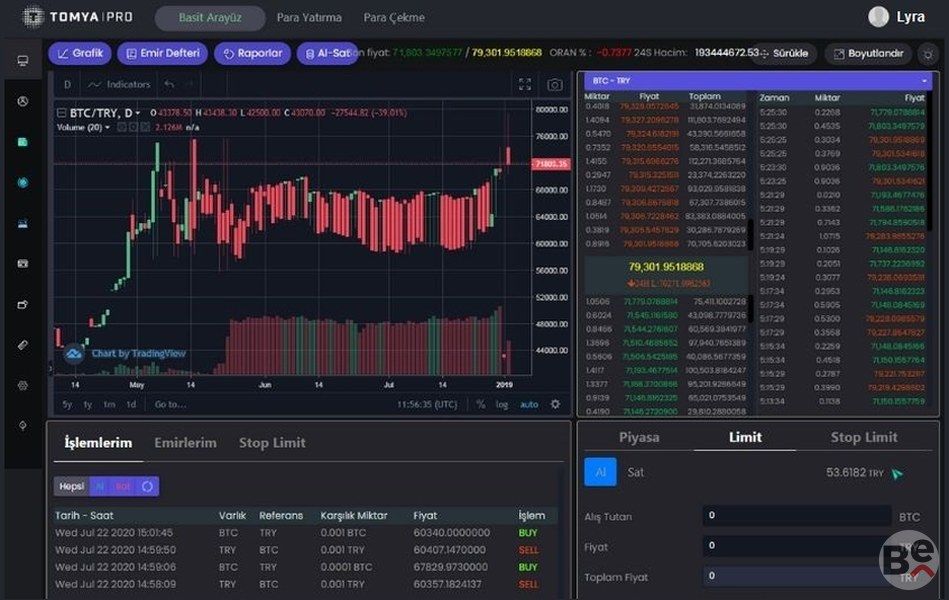Toggle auto scale on the chart
This screenshot has height=600, width=949.
[529, 404]
